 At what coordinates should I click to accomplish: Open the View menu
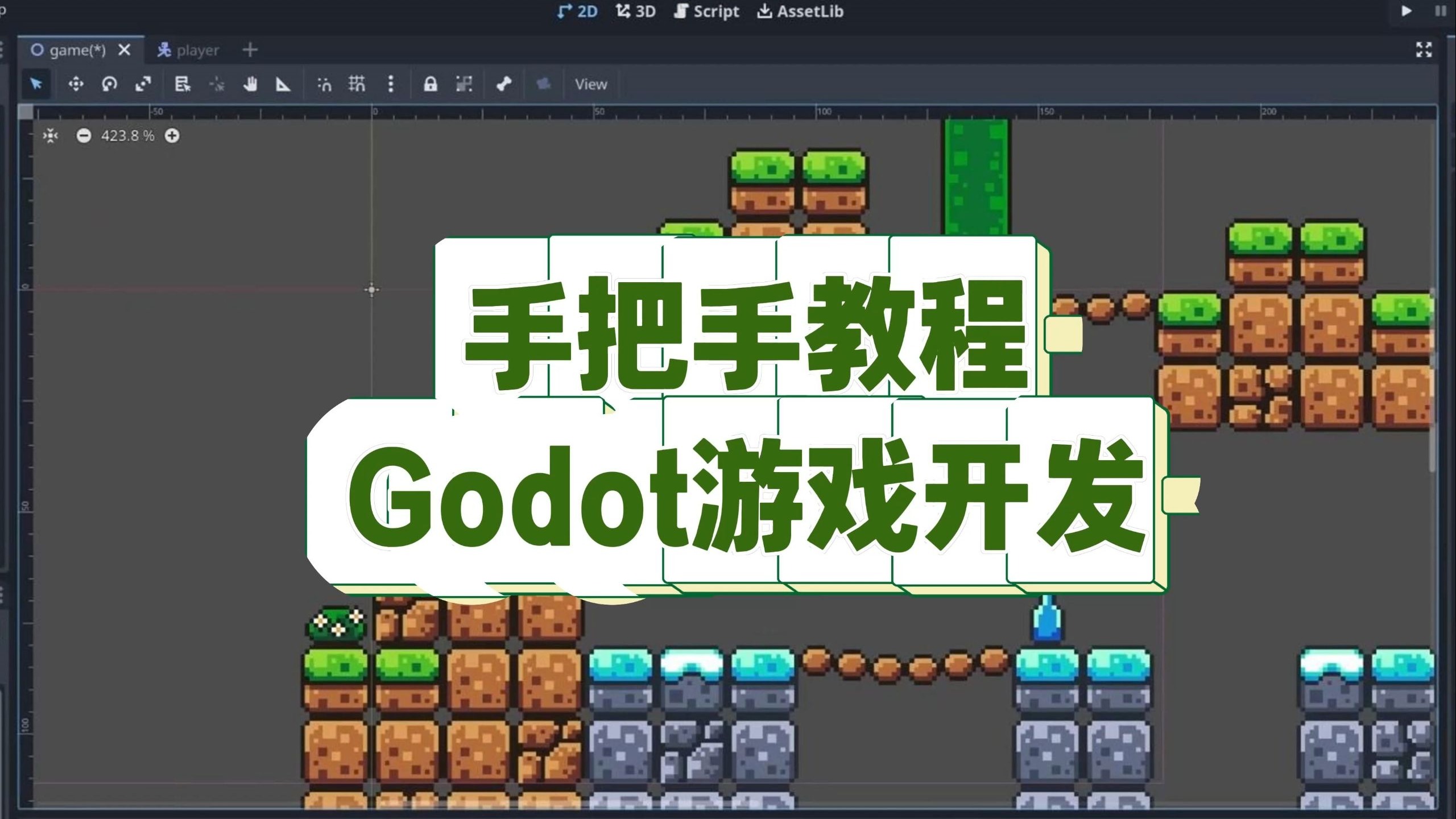click(591, 84)
